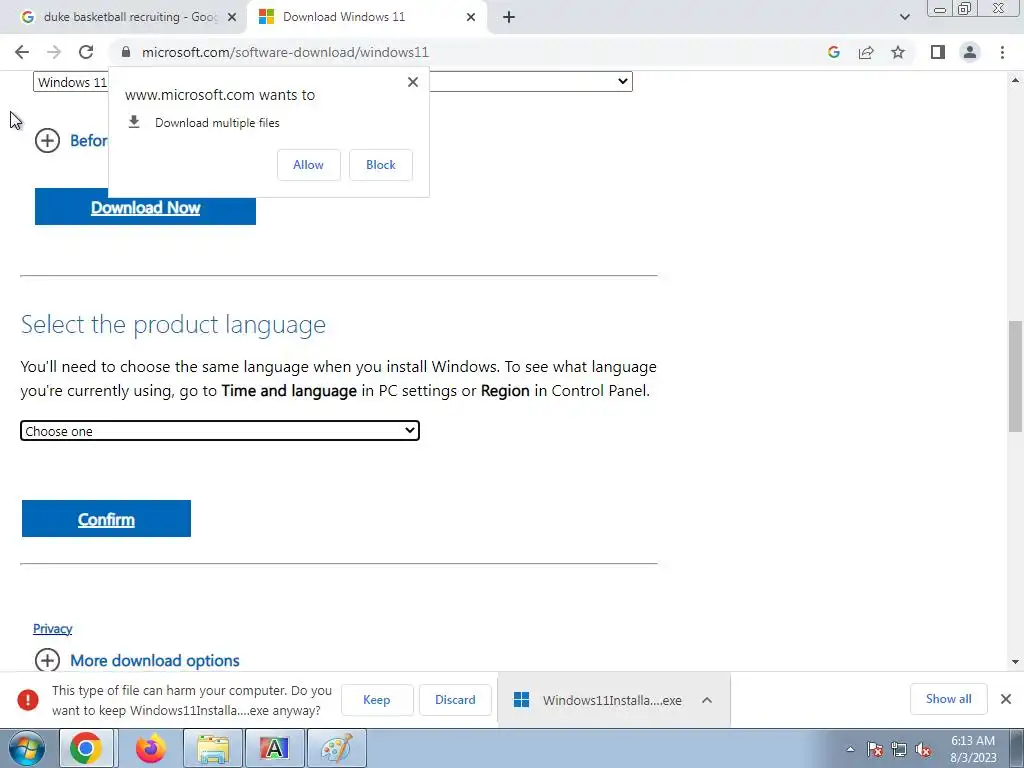This screenshot has height=768, width=1024.
Task: Launch Firefox from the taskbar
Action: 151,748
